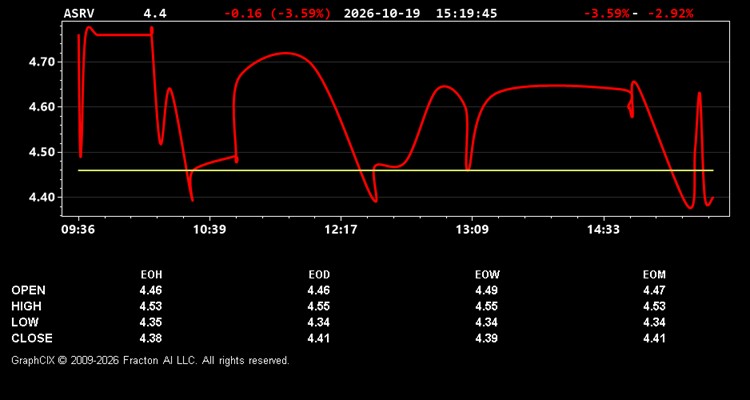Click EOW LOW value 4.34
This screenshot has width=750, height=400.
point(486,322)
